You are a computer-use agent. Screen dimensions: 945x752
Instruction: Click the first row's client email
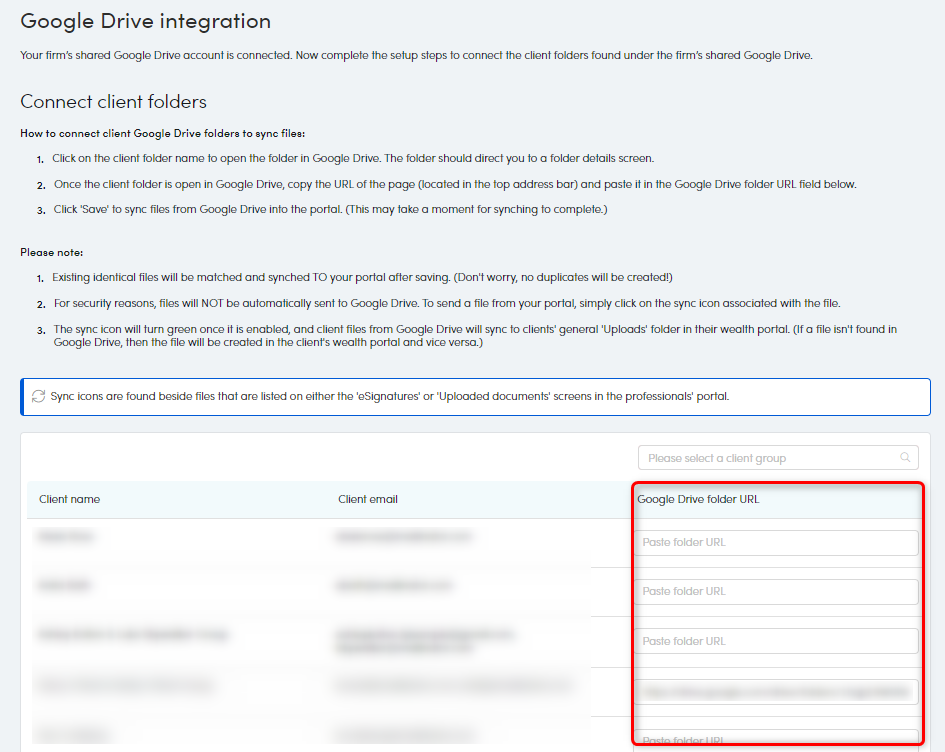(x=405, y=537)
